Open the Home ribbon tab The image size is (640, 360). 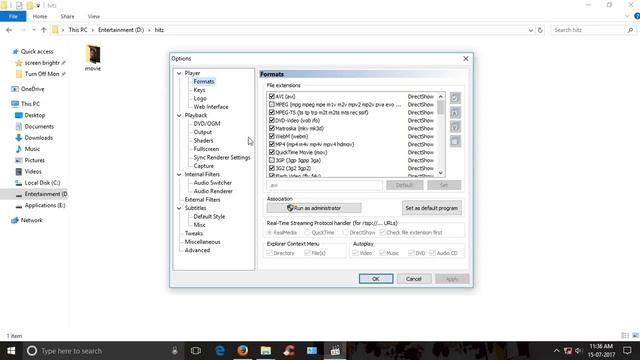(x=40, y=16)
